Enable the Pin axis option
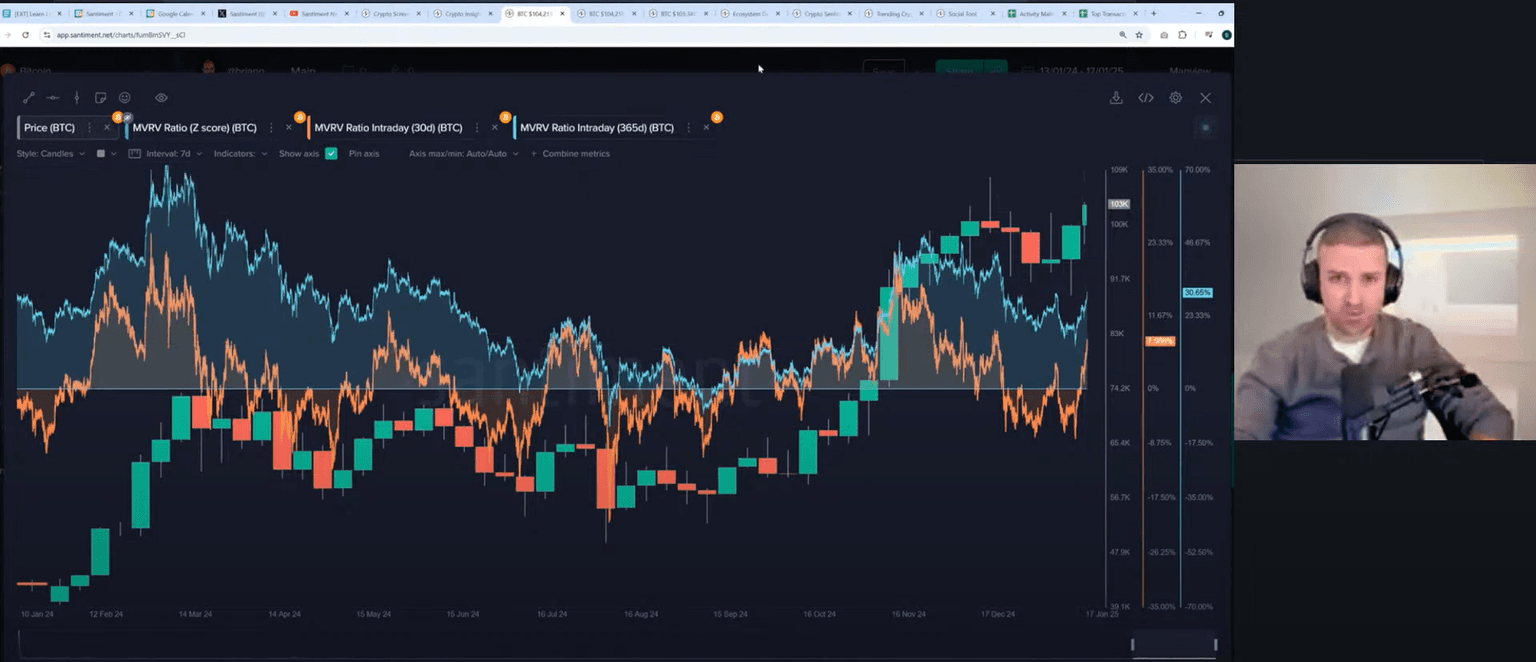Image resolution: width=1536 pixels, height=662 pixels. click(363, 154)
